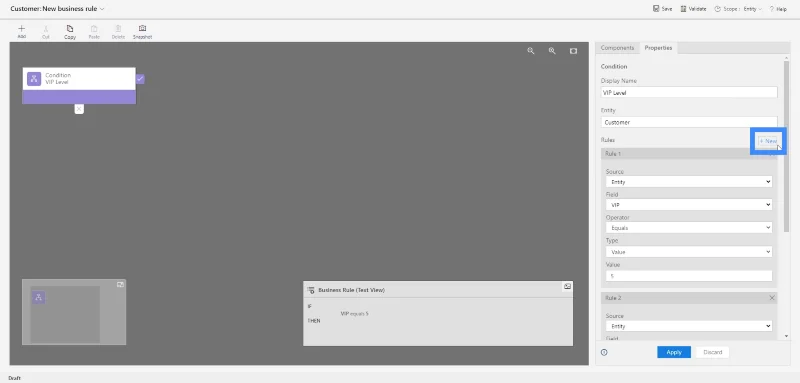The width and height of the screenshot is (800, 383).
Task: Remove Rule 2 with its X button
Action: (772, 298)
